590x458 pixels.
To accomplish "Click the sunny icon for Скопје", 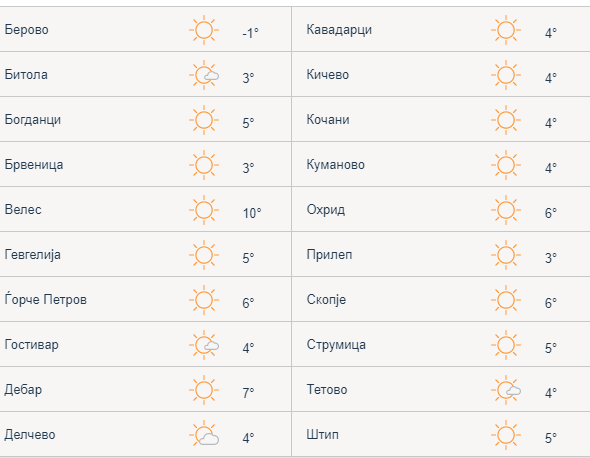I will pyautogui.click(x=506, y=300).
